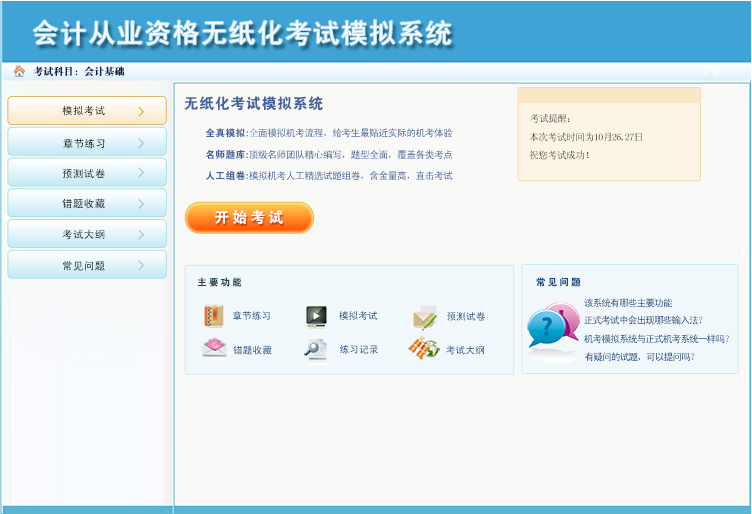The width and height of the screenshot is (752, 514).
Task: Go to 常见问题 in the sidebar menu
Action: pyautogui.click(x=84, y=266)
